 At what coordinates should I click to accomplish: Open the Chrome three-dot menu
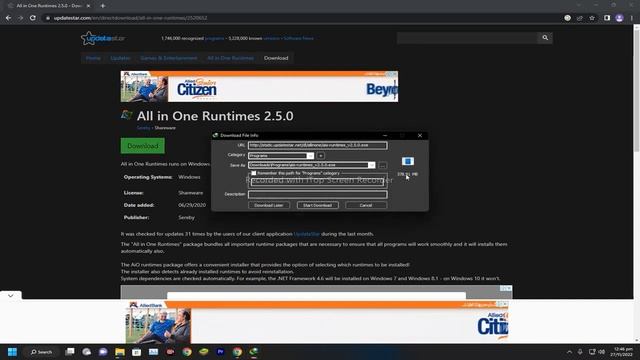click(x=631, y=18)
